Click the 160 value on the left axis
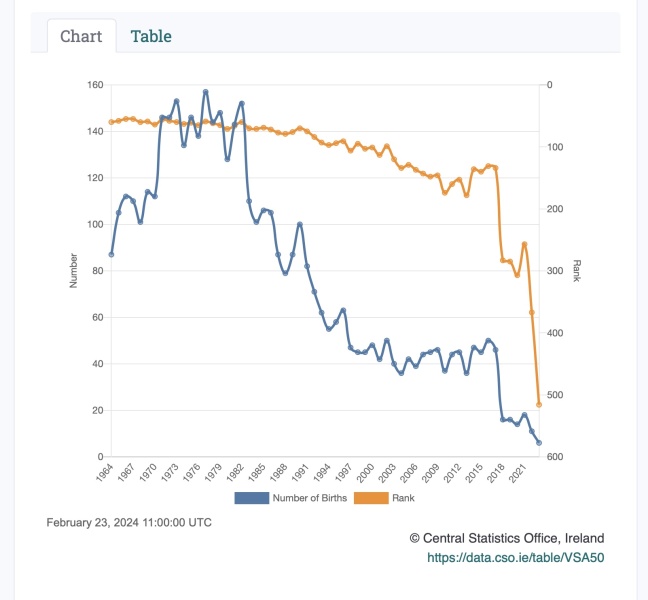The image size is (648, 600). tap(95, 85)
